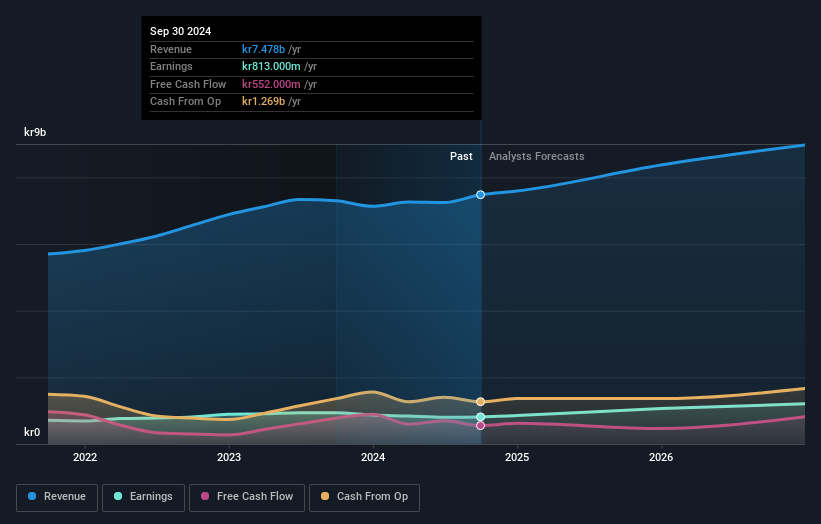Click the Cash From Op row label in tooltip
This screenshot has width=821, height=524.
pyautogui.click(x=185, y=102)
